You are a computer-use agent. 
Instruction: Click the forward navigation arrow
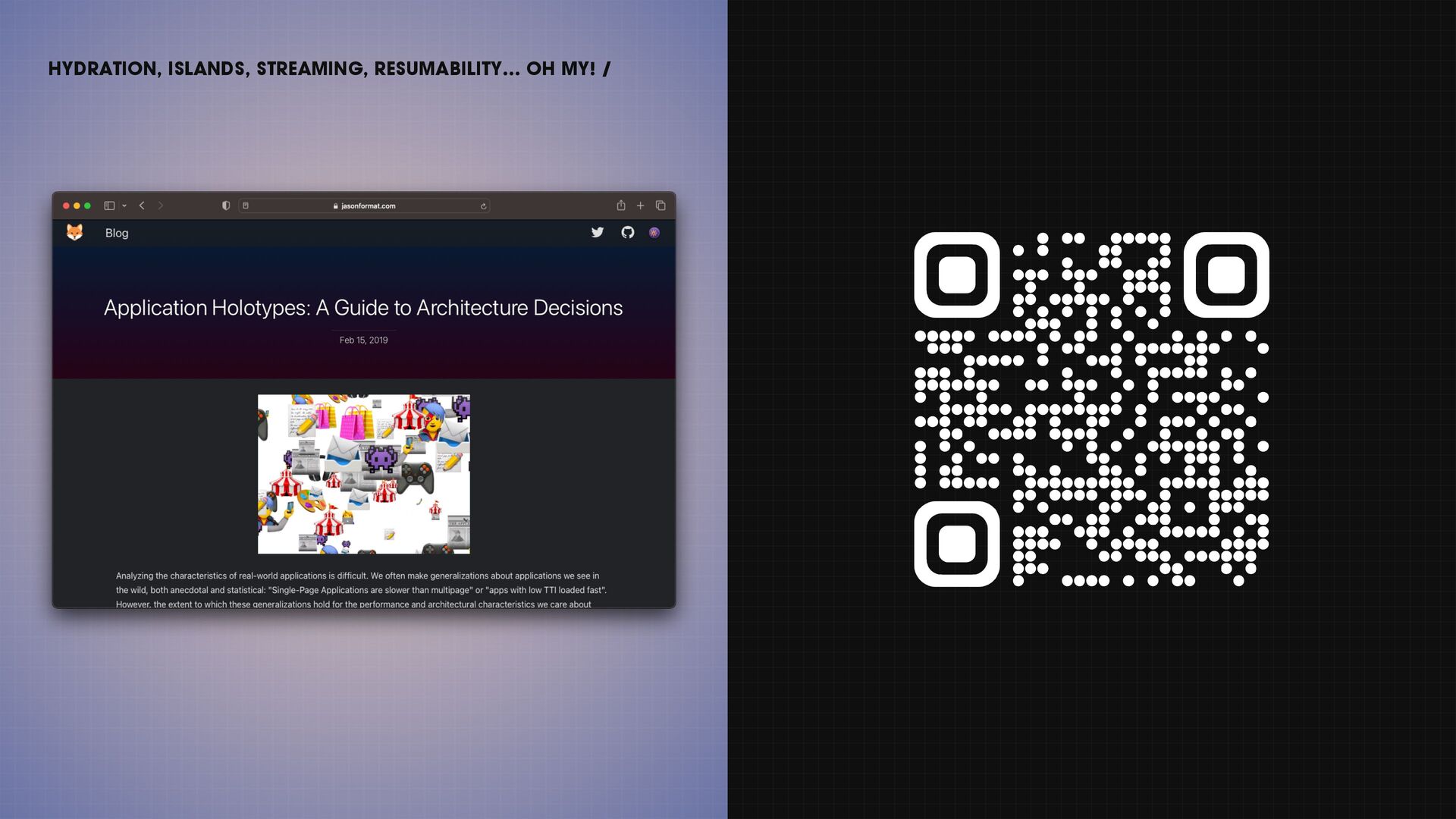coord(160,206)
